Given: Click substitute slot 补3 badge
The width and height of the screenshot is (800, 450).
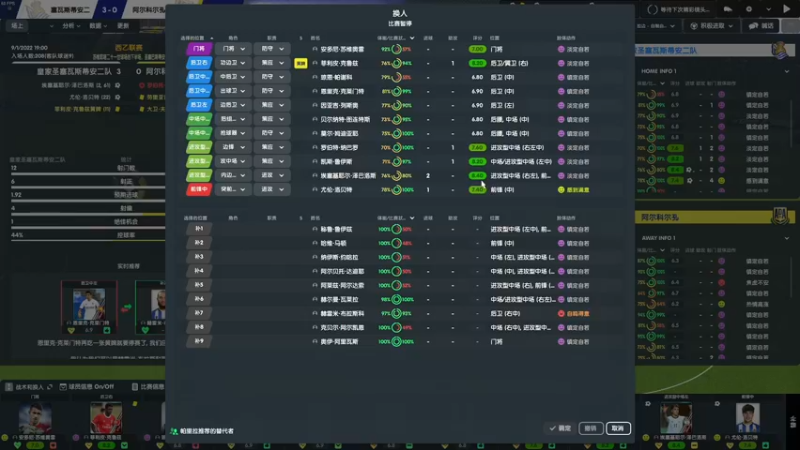Looking at the screenshot, I should [x=198, y=257].
